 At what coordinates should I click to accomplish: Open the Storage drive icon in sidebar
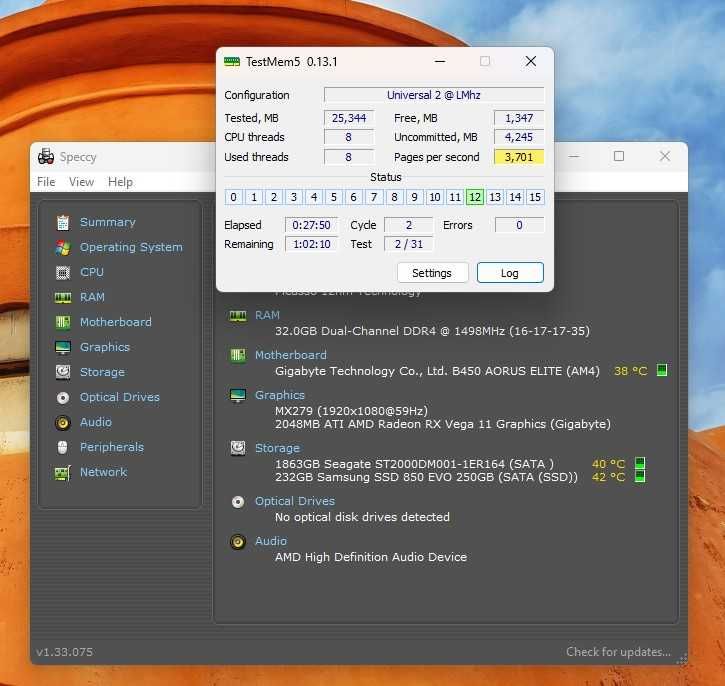(x=63, y=372)
